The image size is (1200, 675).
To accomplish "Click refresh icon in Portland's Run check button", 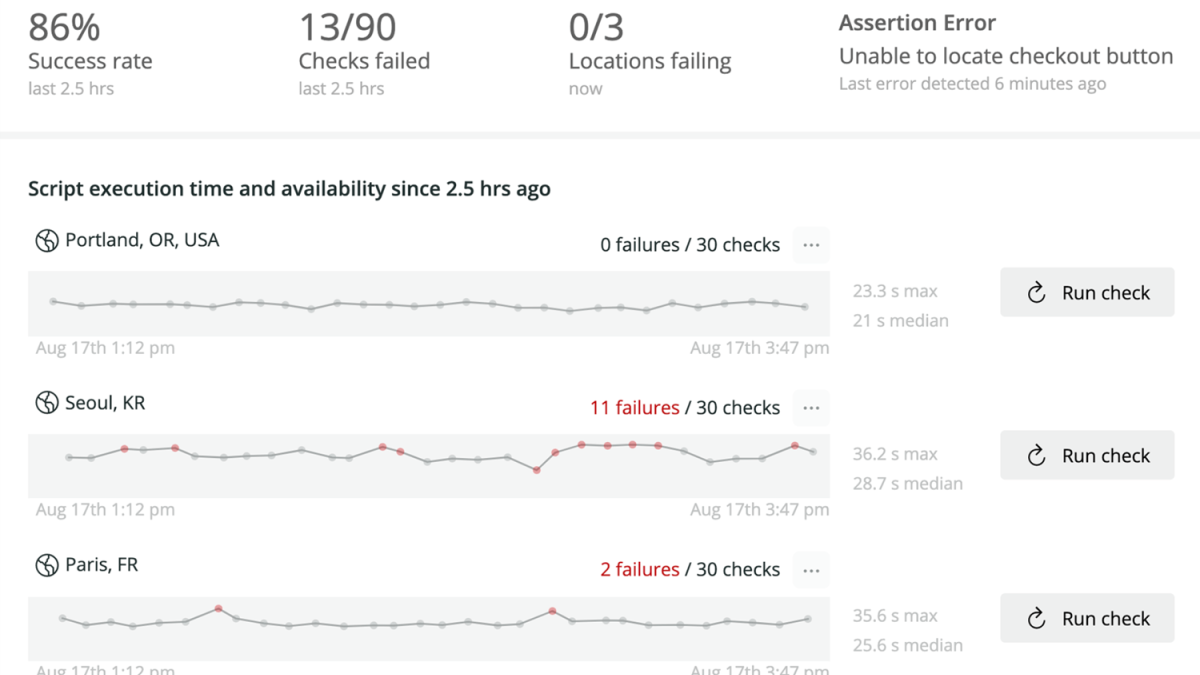I will click(x=1037, y=293).
